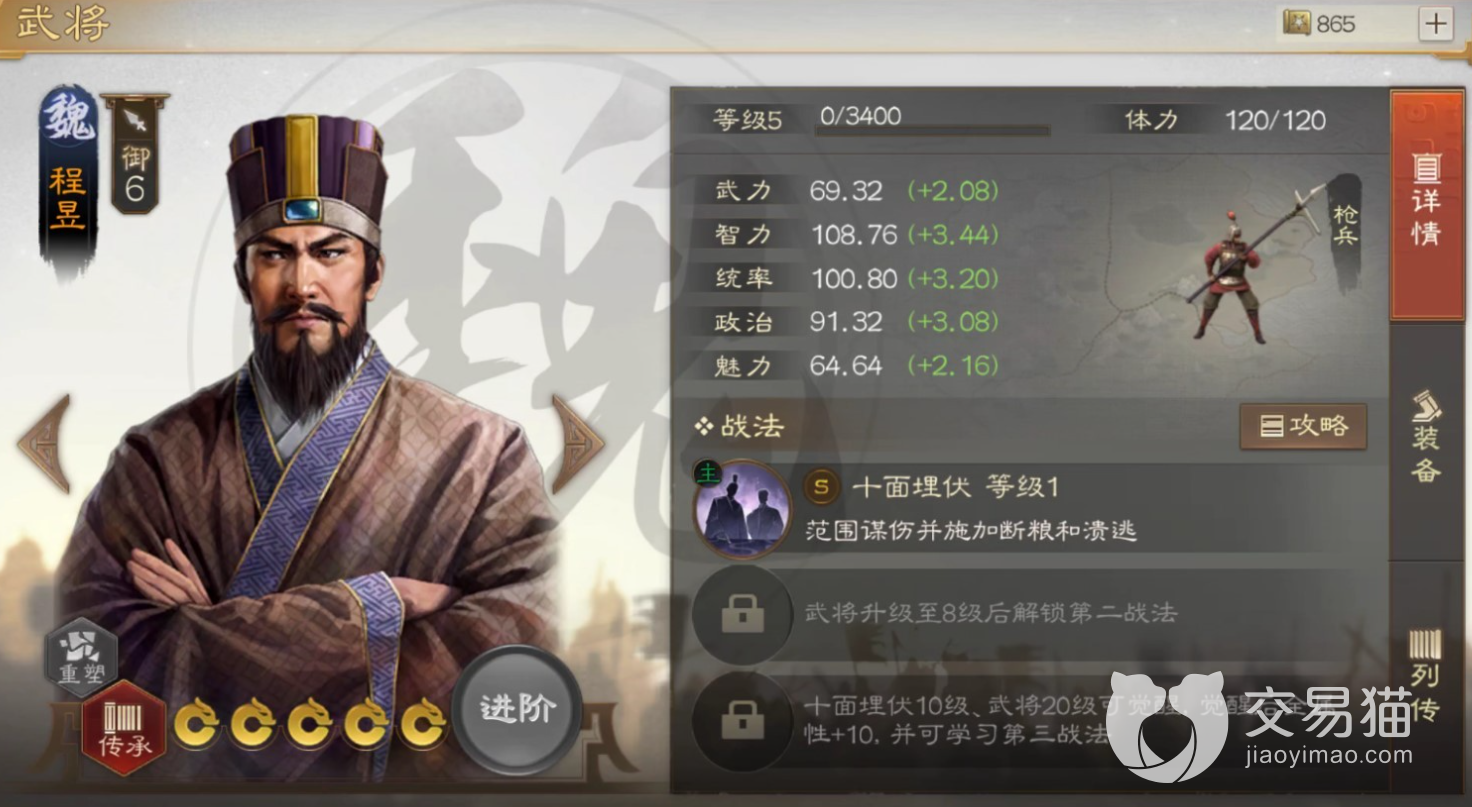Tap the 十面埋伏 skill portrait icon

[x=741, y=510]
